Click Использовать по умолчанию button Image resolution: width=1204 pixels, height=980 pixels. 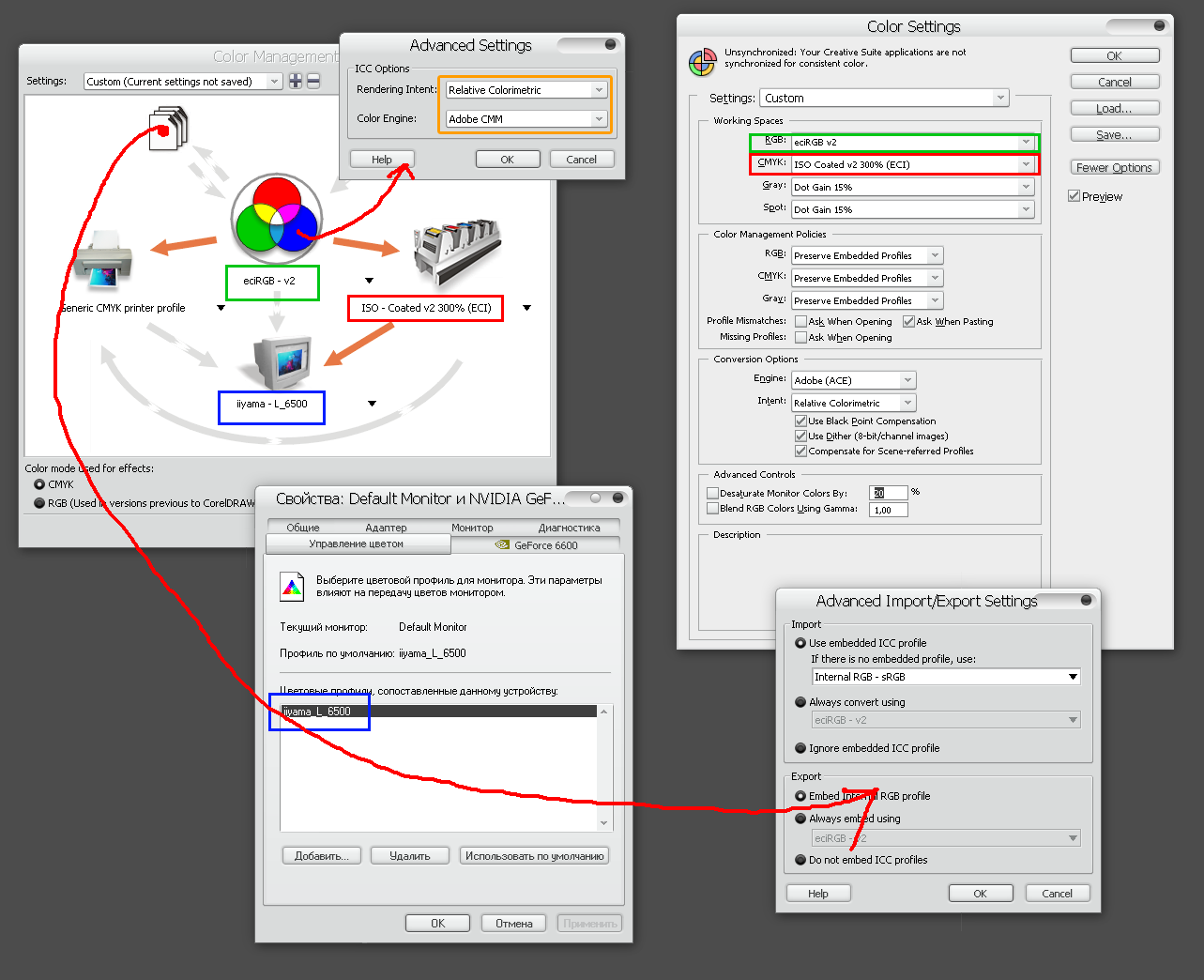tap(535, 856)
